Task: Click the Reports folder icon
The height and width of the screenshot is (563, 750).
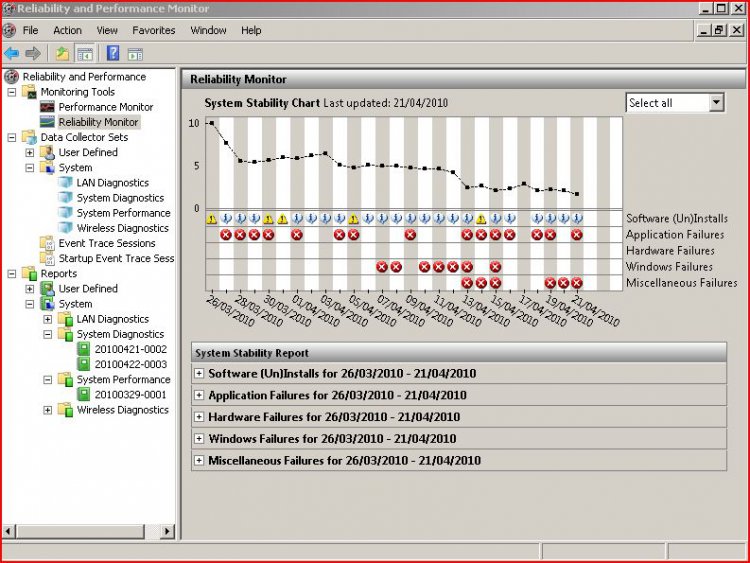Action: [x=29, y=273]
